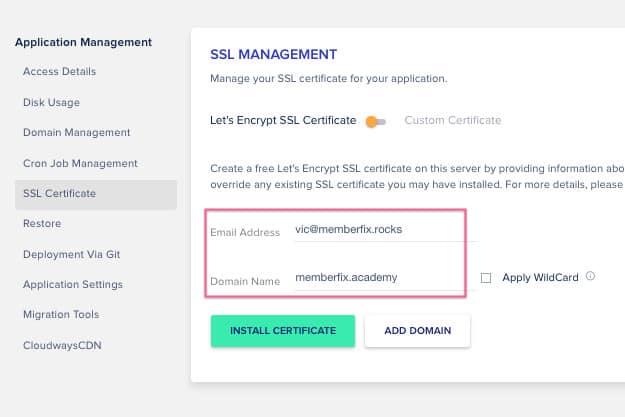The image size is (625, 417).
Task: Click the Install Certificate button
Action: [282, 331]
